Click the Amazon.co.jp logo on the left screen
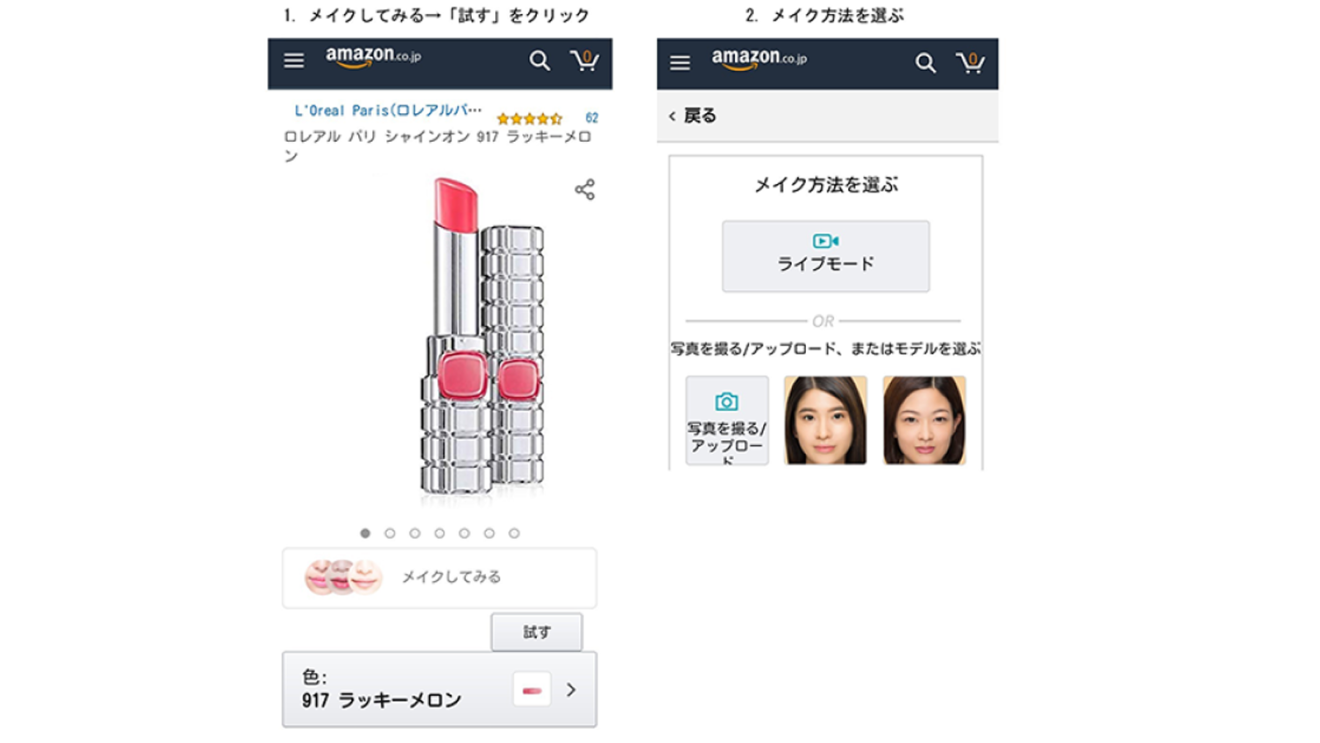 click(x=369, y=59)
